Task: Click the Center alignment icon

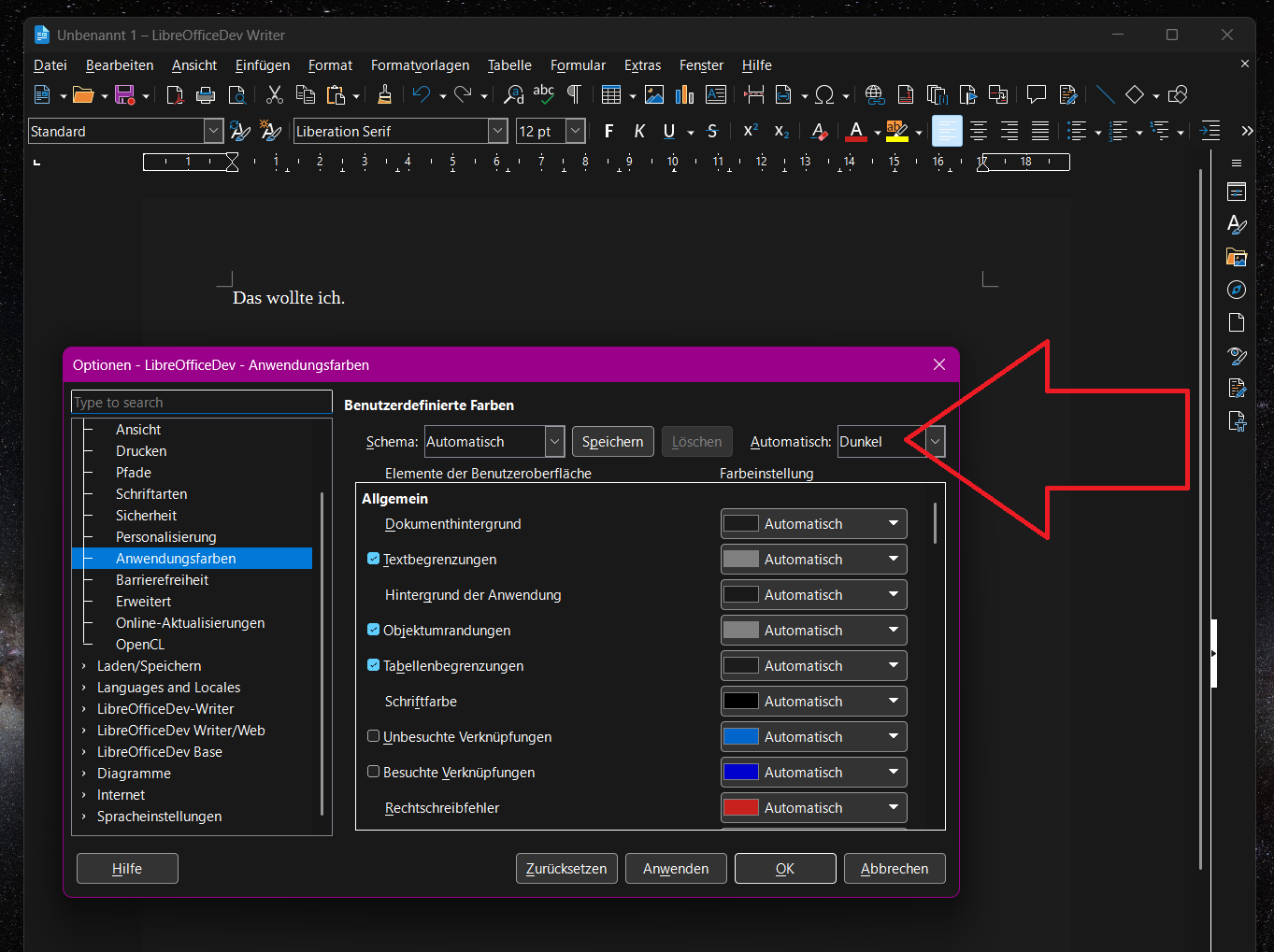Action: click(978, 131)
